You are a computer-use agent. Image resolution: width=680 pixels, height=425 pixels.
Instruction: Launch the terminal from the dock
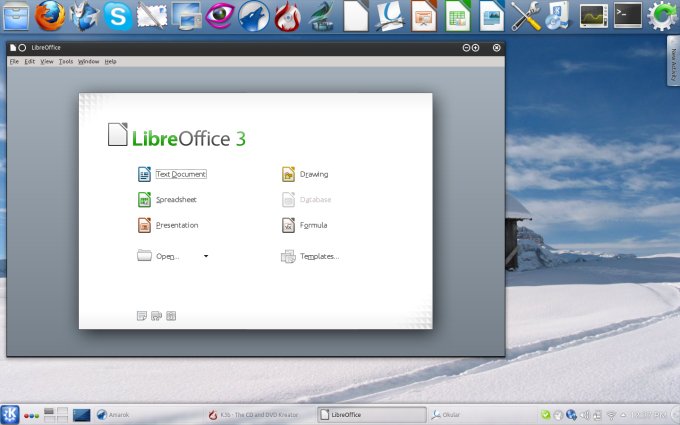pos(628,16)
